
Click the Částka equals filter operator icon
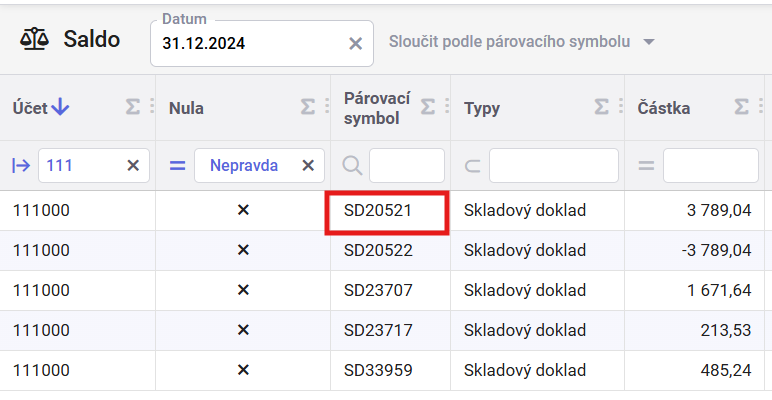point(646,166)
